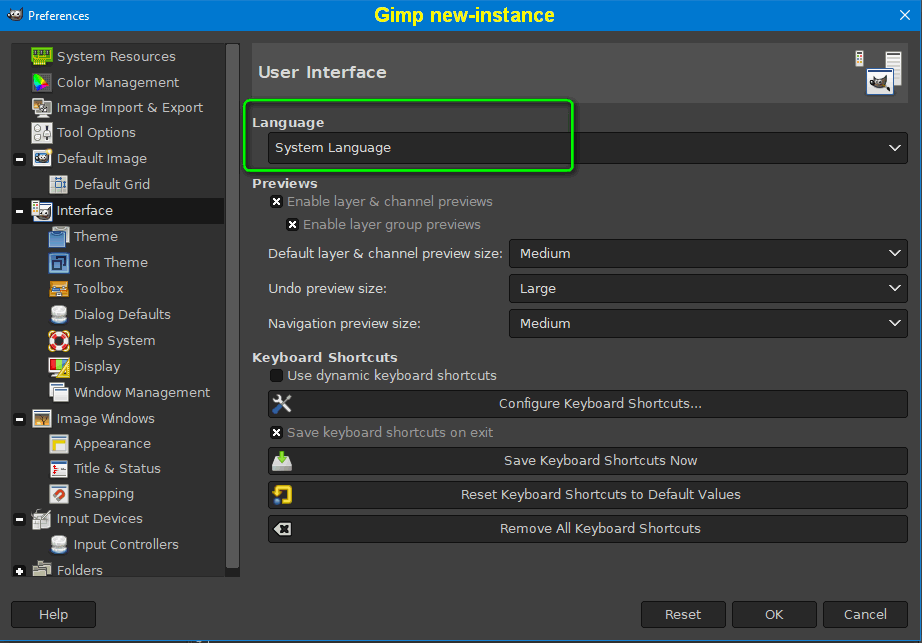Toggle Enable layer & channel previews checkbox
Viewport: 922px width, 643px height.
[x=276, y=202]
